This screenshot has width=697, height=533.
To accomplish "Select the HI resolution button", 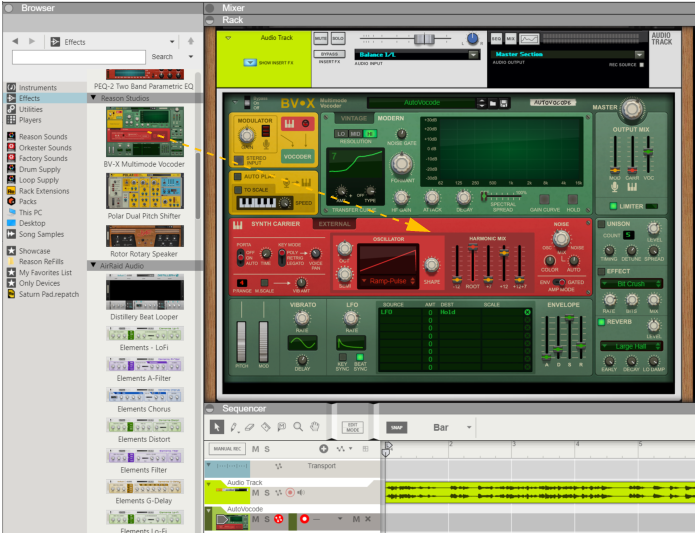I will [369, 133].
